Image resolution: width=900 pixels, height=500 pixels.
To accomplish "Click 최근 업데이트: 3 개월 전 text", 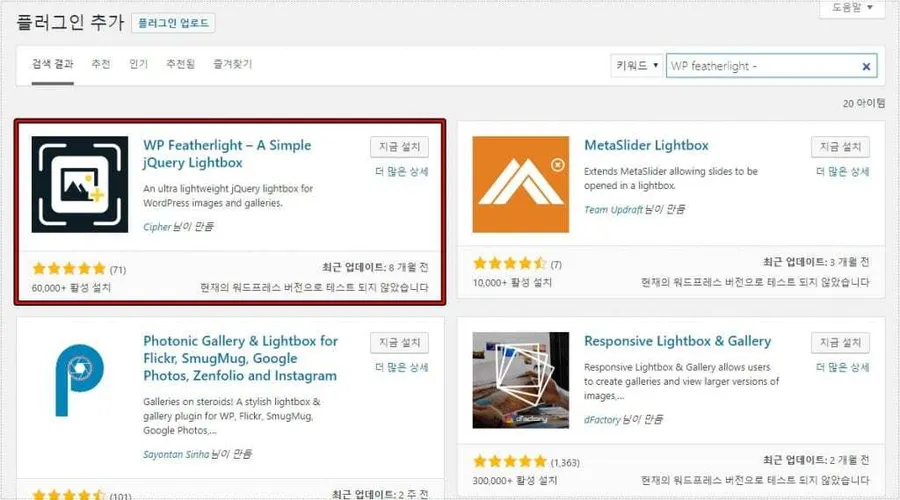I will coord(816,262).
